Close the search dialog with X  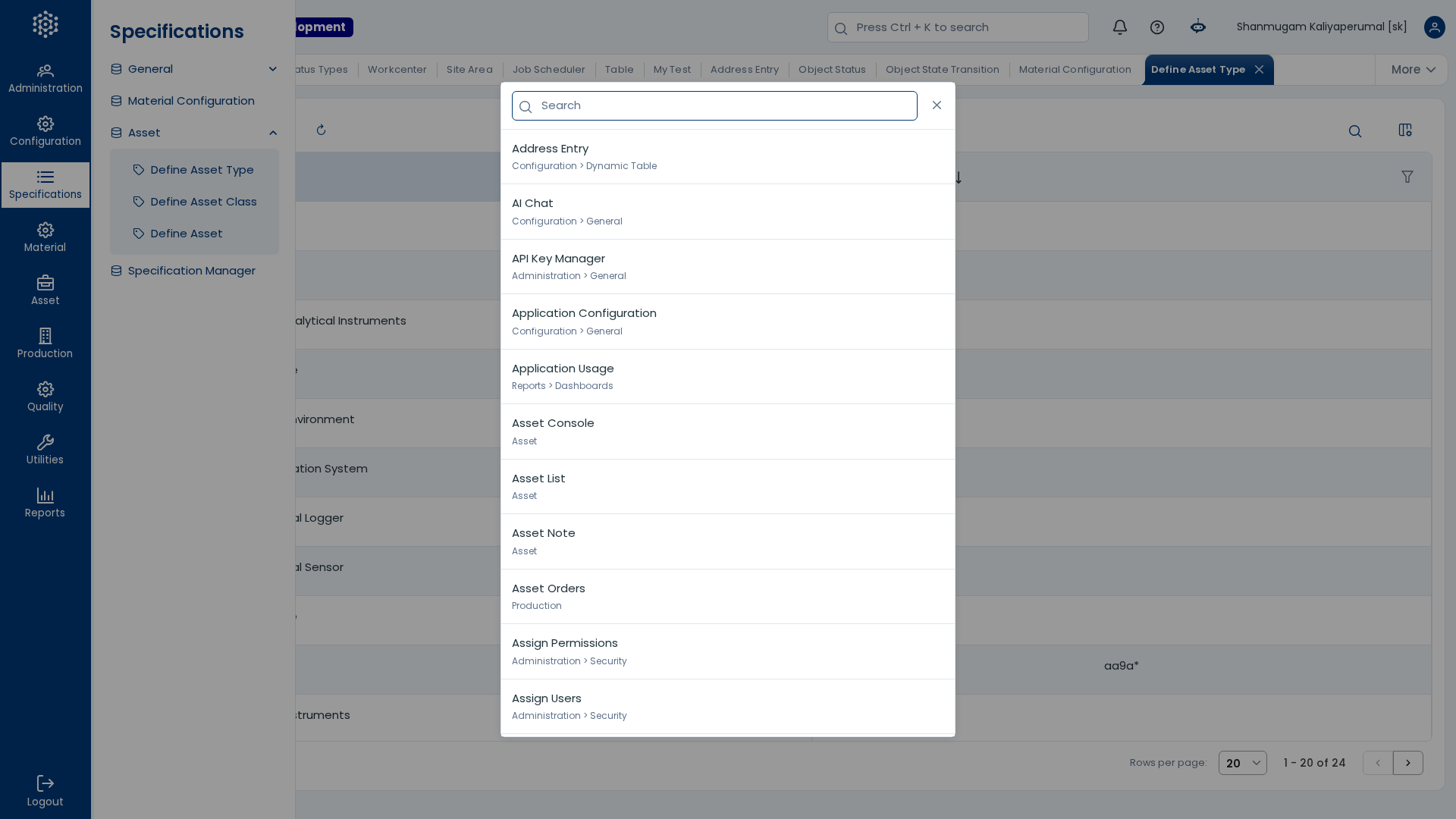937,105
